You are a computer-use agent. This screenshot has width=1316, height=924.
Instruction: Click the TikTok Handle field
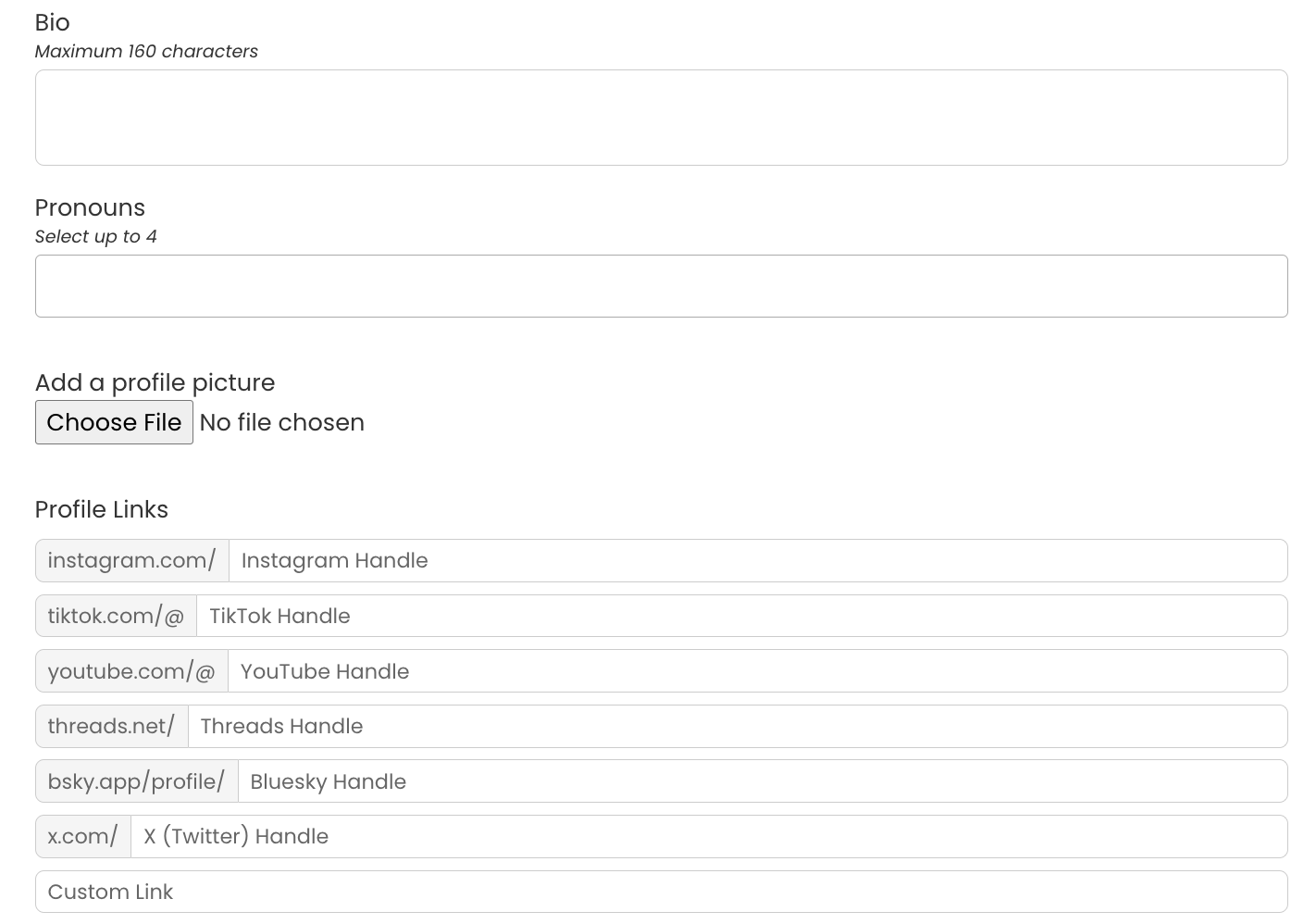[740, 617]
